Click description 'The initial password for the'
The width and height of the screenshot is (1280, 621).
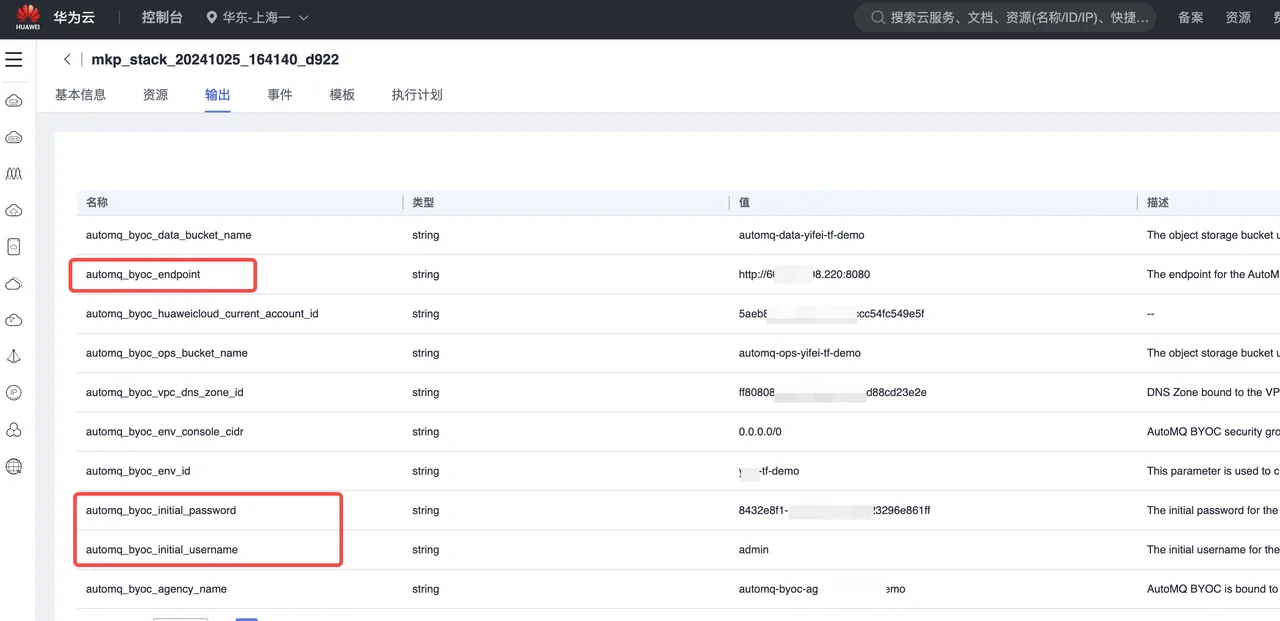point(1213,510)
